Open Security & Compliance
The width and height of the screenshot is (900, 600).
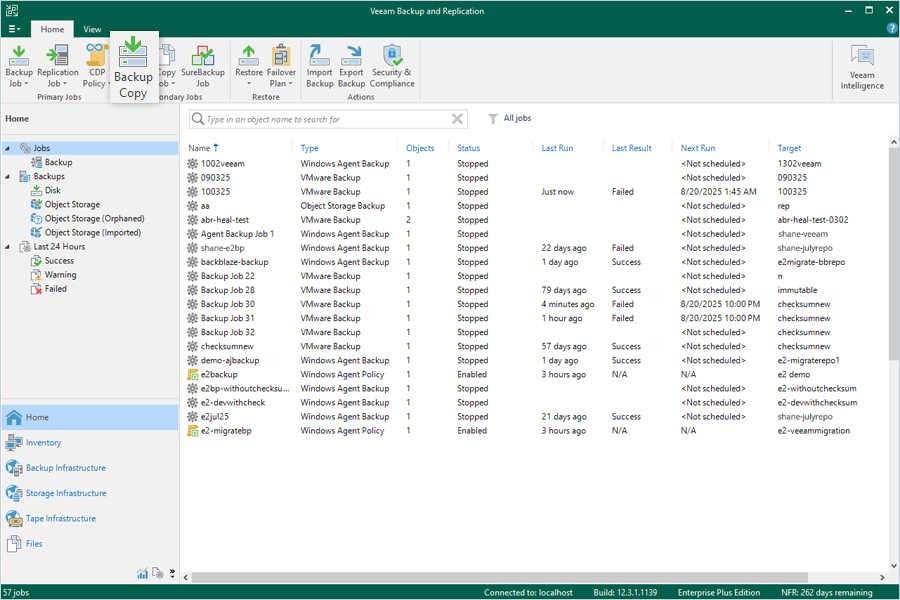[392, 66]
